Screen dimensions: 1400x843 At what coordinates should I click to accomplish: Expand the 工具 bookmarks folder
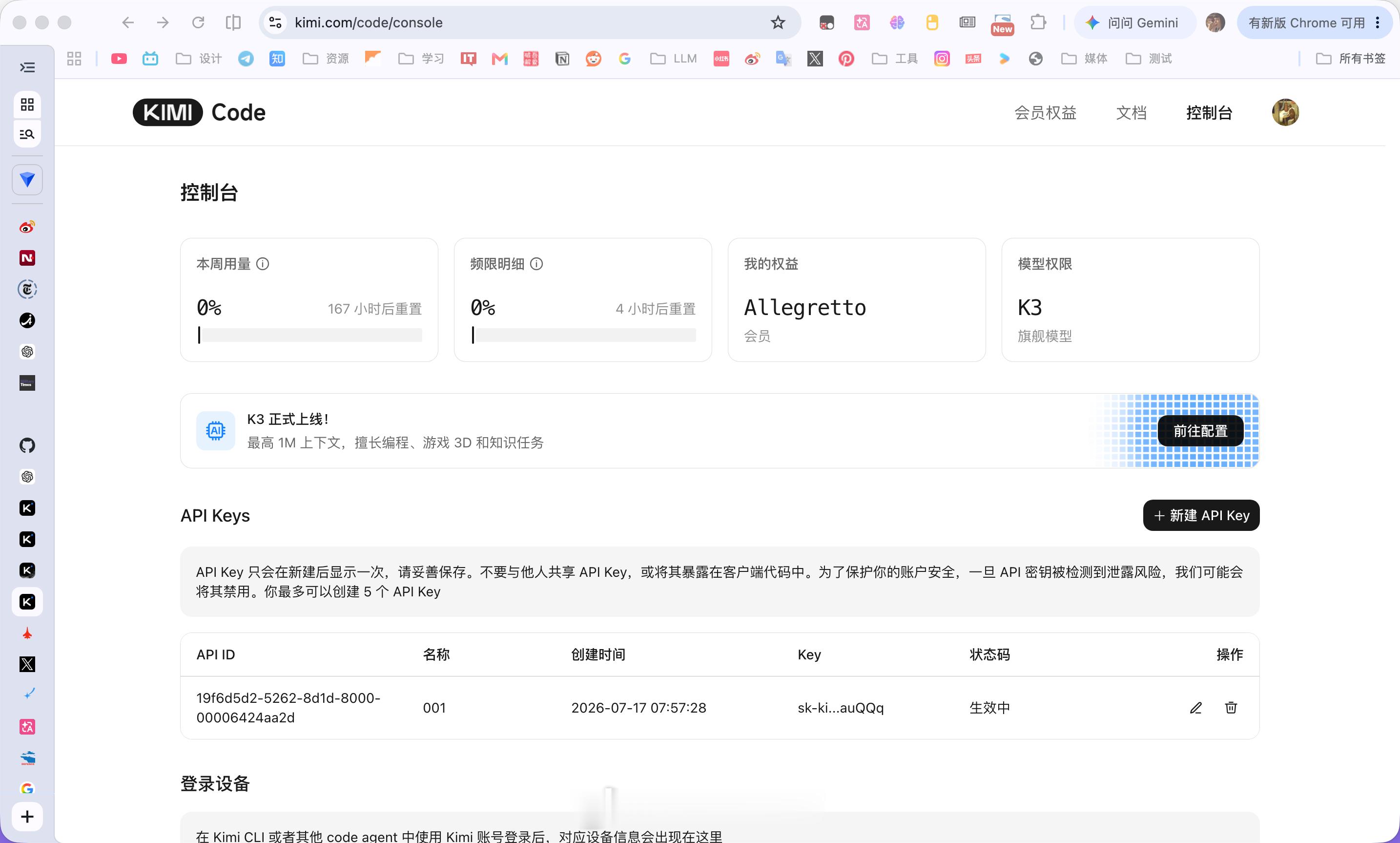(x=895, y=59)
